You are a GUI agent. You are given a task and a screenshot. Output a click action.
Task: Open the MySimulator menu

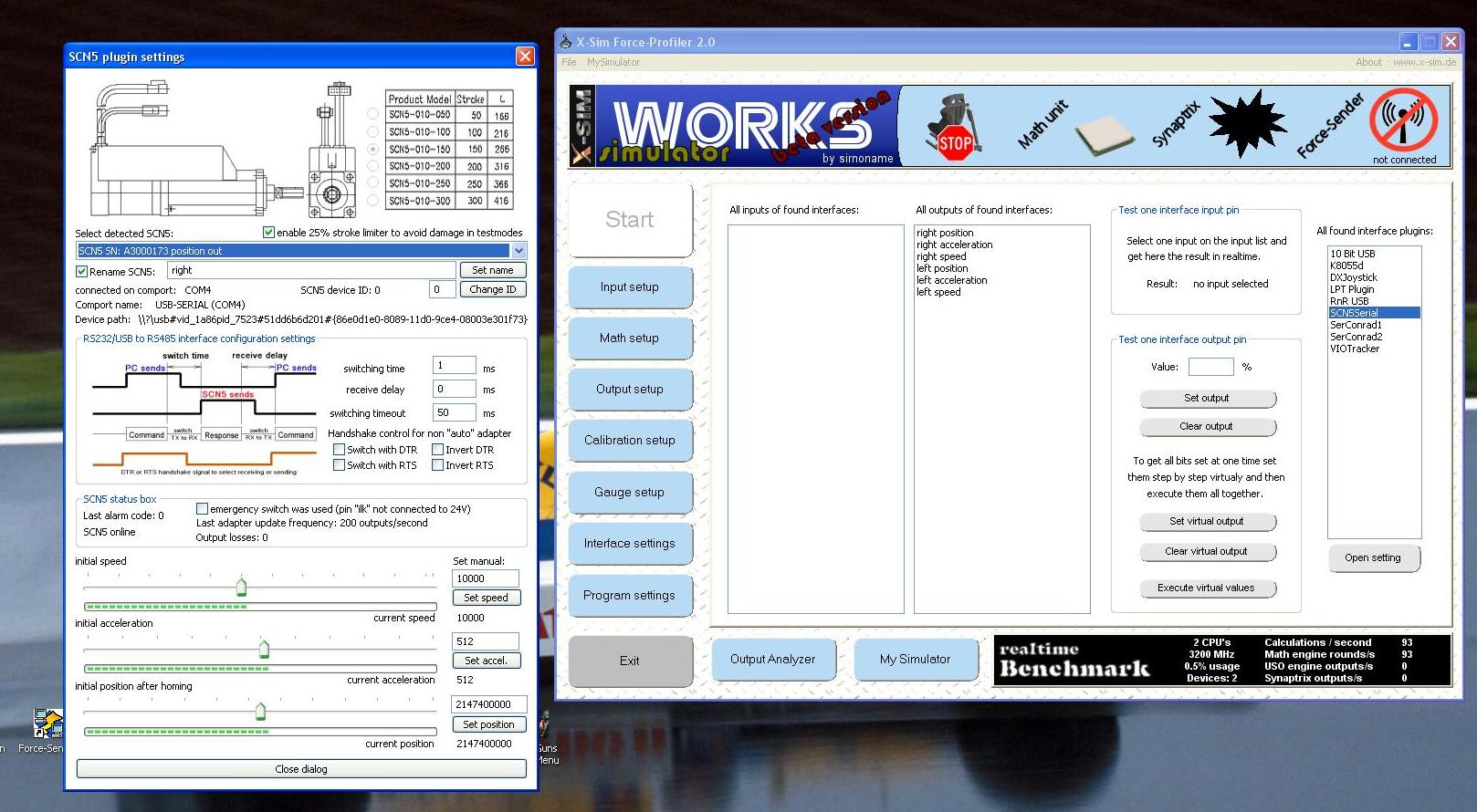613,62
